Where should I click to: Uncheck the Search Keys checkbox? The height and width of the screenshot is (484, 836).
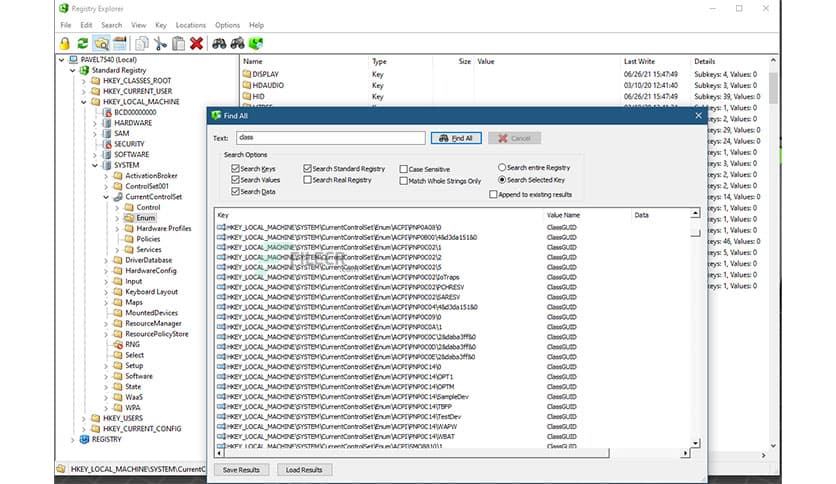point(235,168)
